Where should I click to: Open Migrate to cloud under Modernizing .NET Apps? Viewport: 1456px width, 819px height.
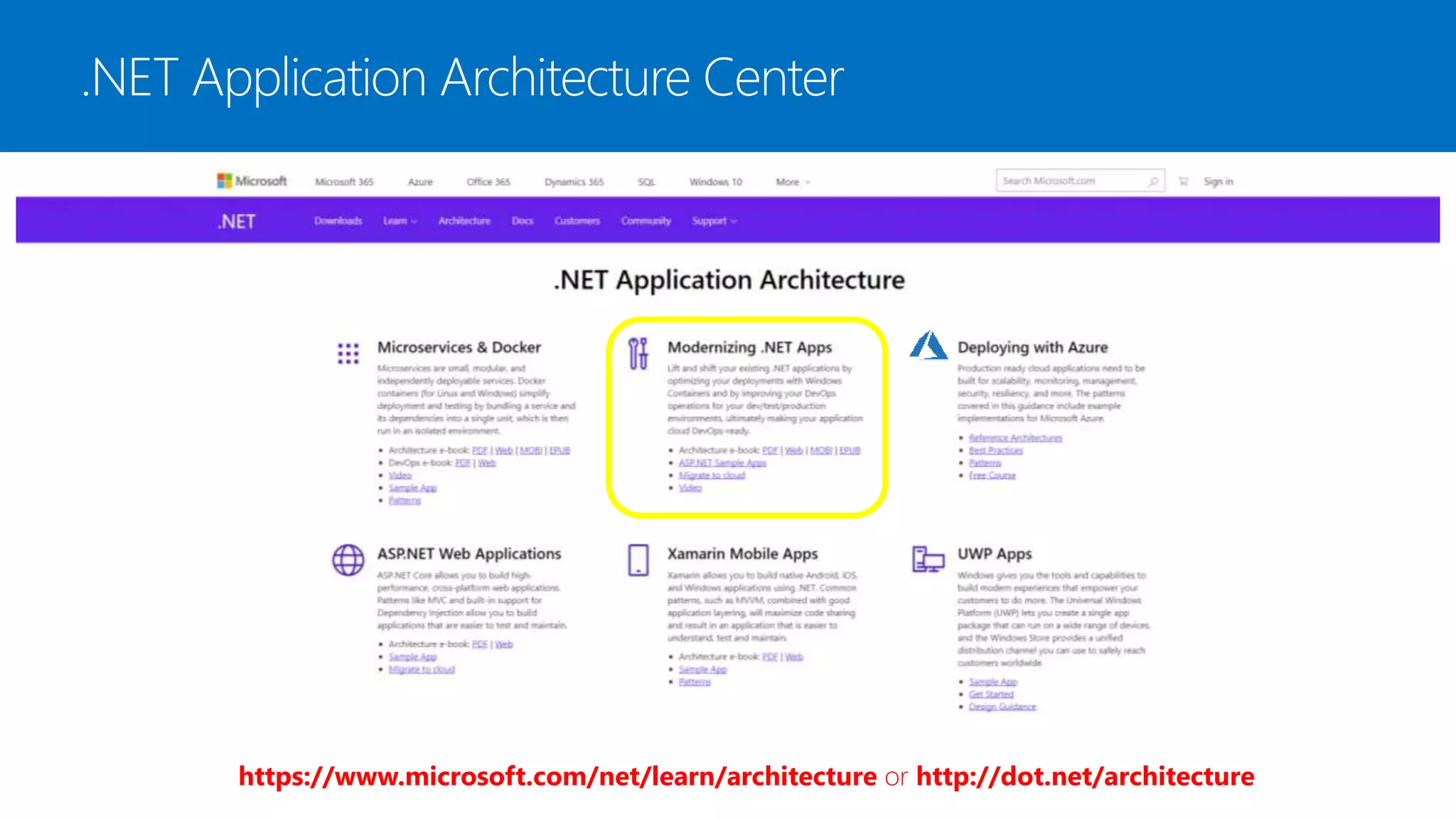pyautogui.click(x=712, y=476)
